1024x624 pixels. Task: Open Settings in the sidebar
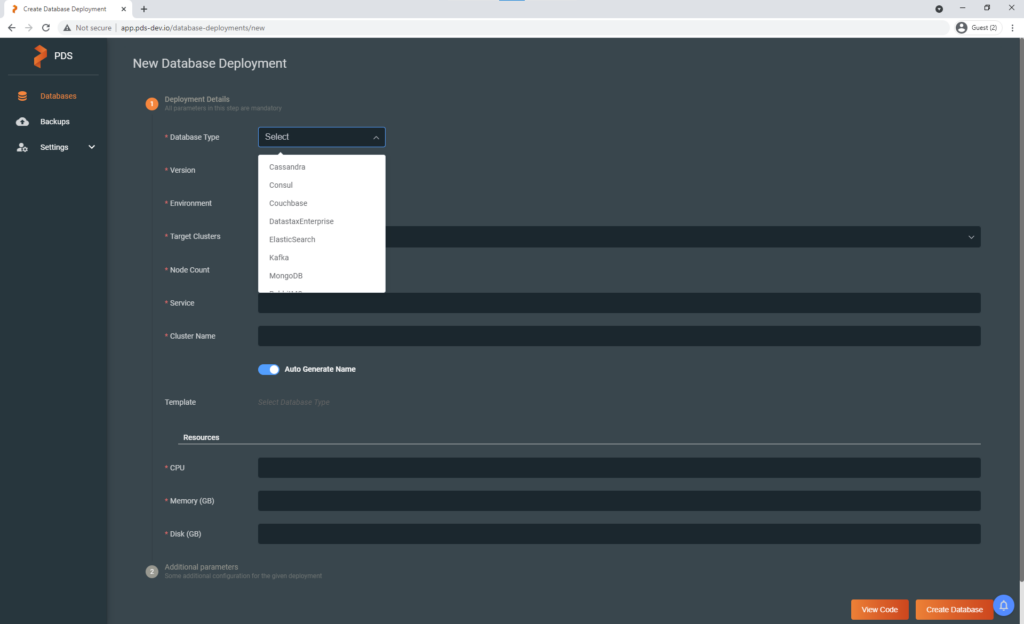click(54, 147)
